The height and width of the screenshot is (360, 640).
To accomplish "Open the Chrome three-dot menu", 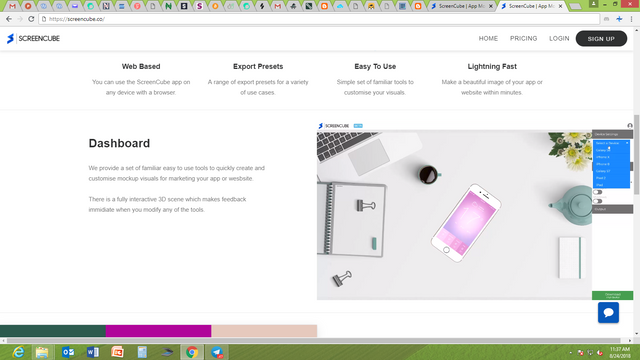I will point(631,19).
